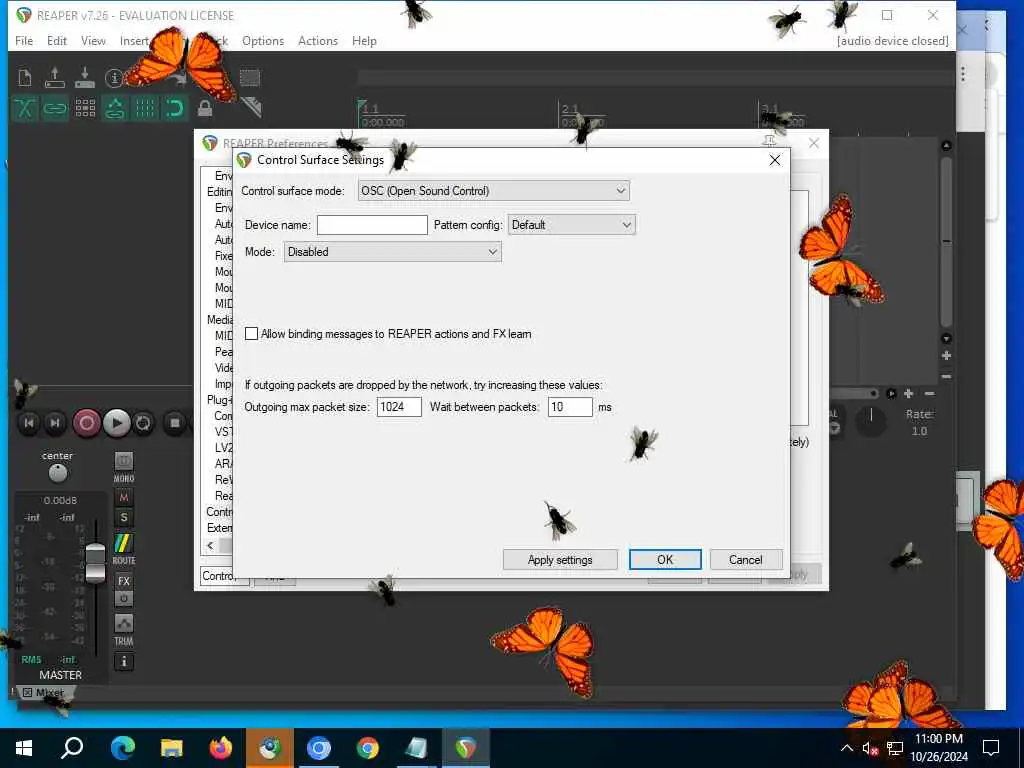1024x768 pixels.
Task: Click the Save project toolbar icon
Action: (x=85, y=78)
